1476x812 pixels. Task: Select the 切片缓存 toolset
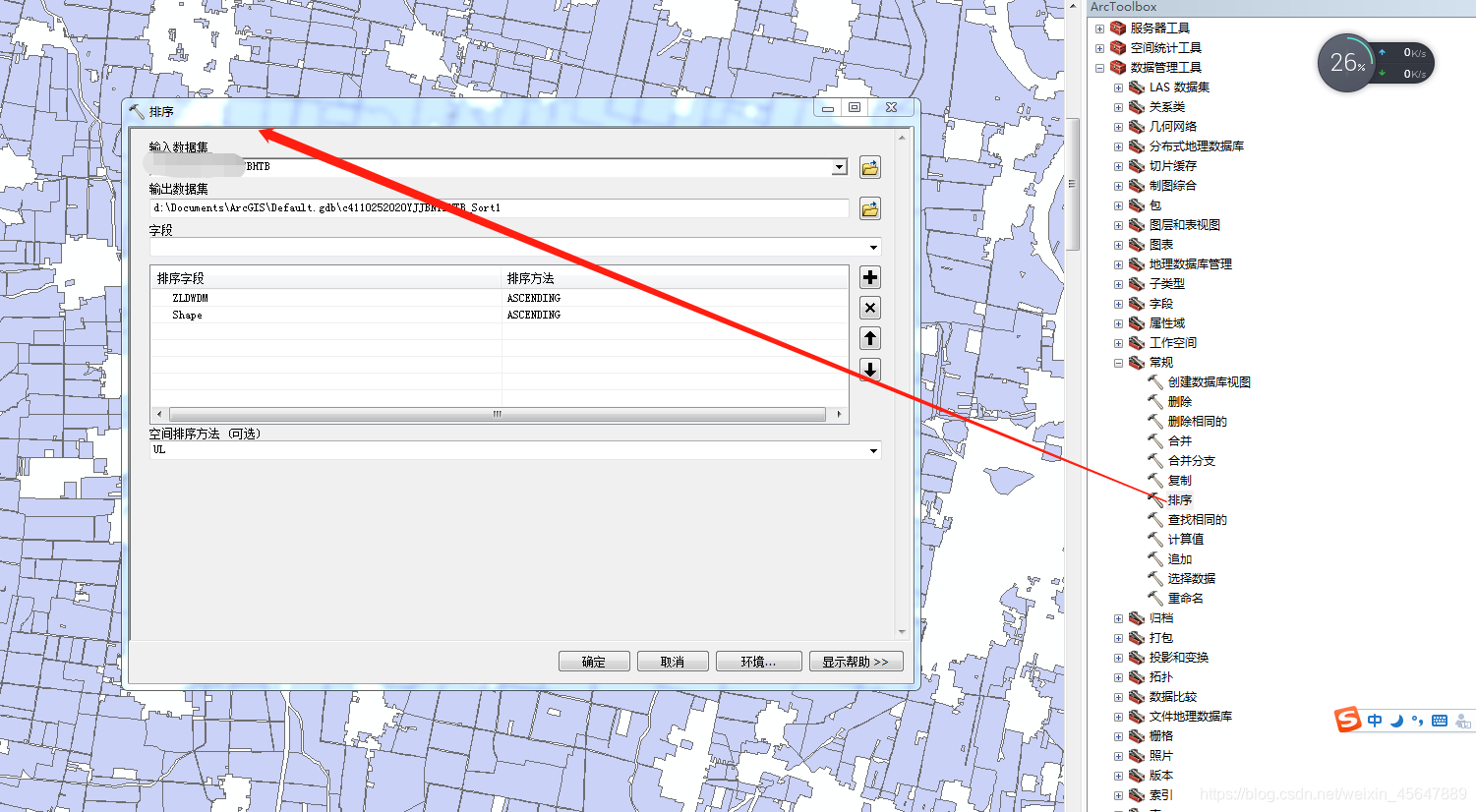(x=1173, y=166)
